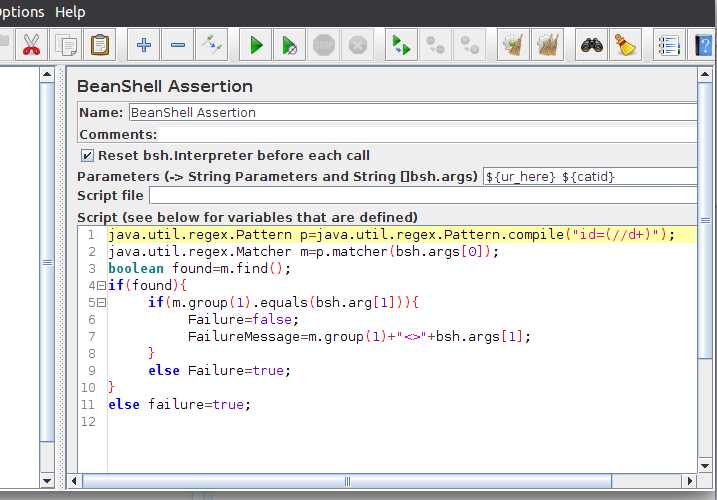Click the Remote stop all icon

coord(435,45)
